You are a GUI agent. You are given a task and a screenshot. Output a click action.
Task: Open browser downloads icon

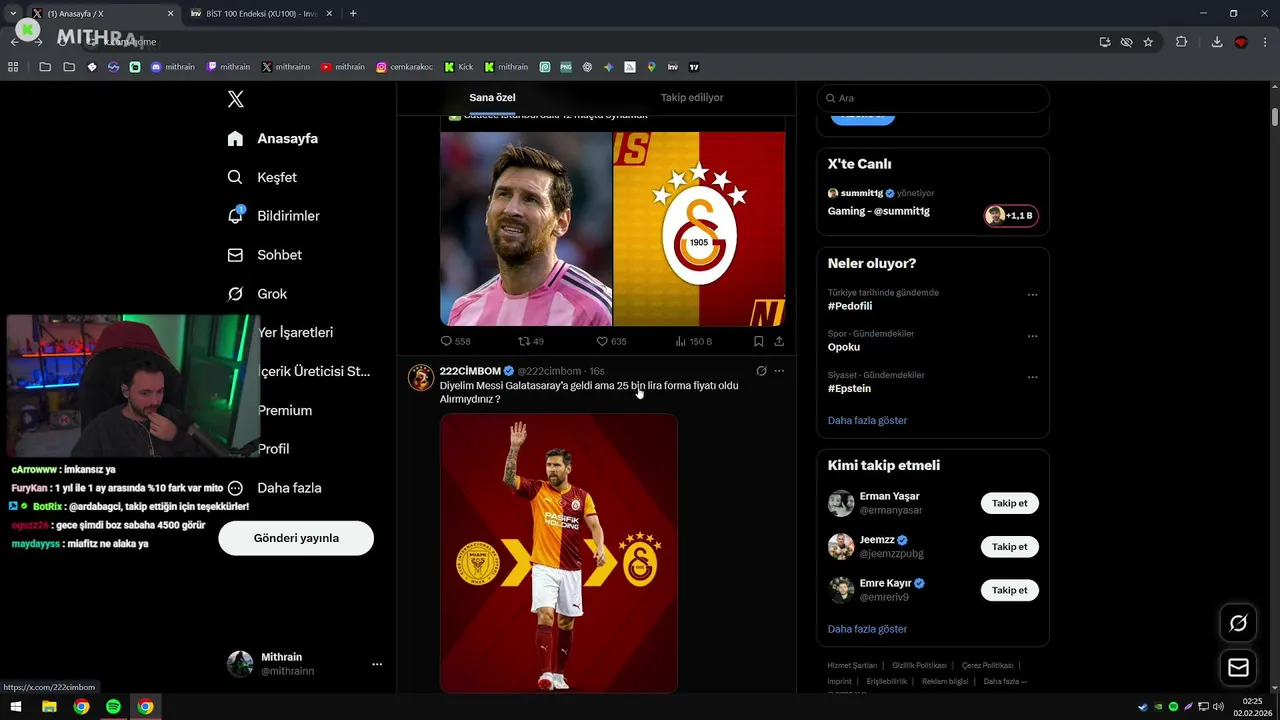pos(1217,42)
